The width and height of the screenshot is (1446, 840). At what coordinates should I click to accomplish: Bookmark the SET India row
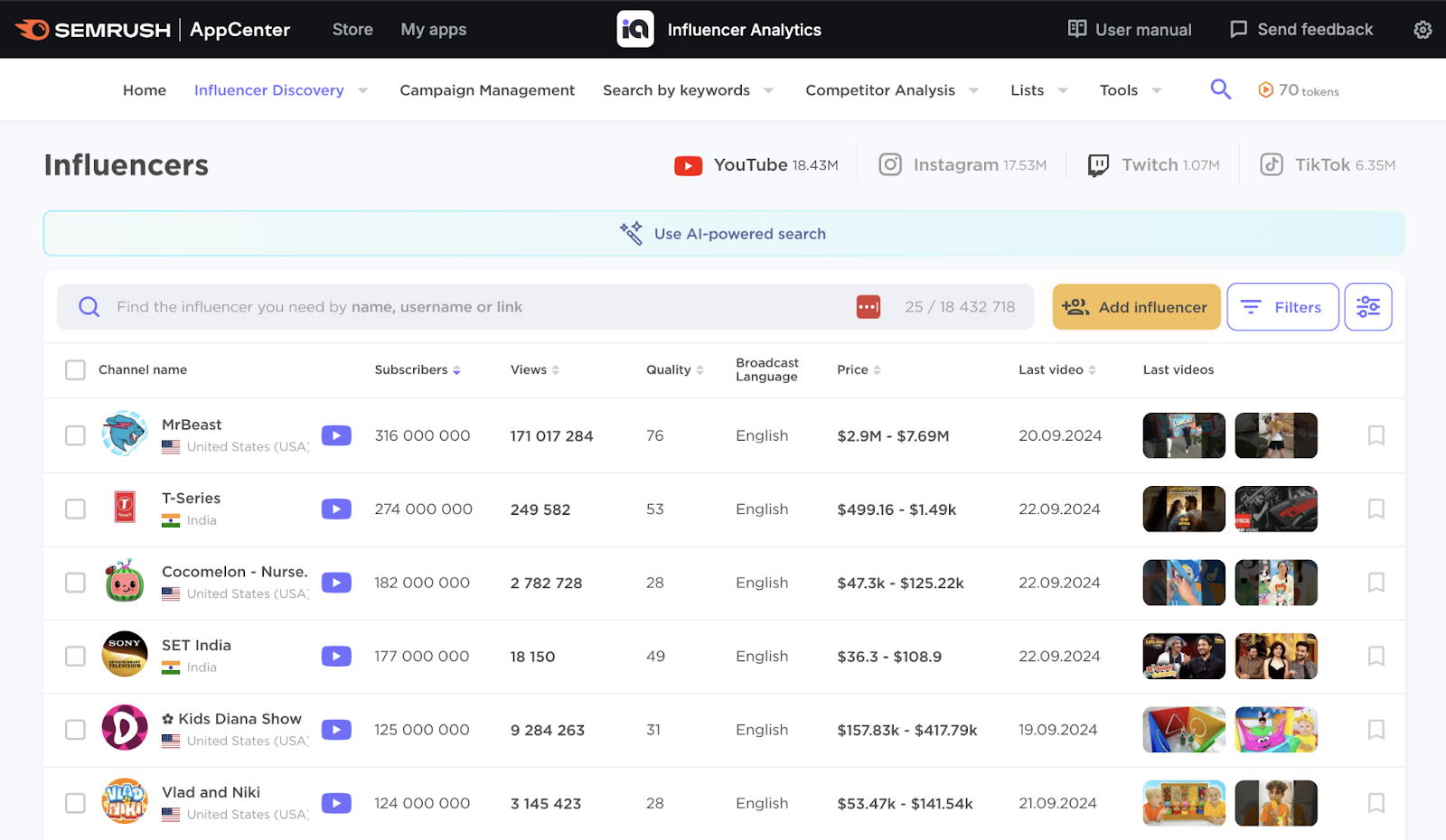click(x=1376, y=656)
